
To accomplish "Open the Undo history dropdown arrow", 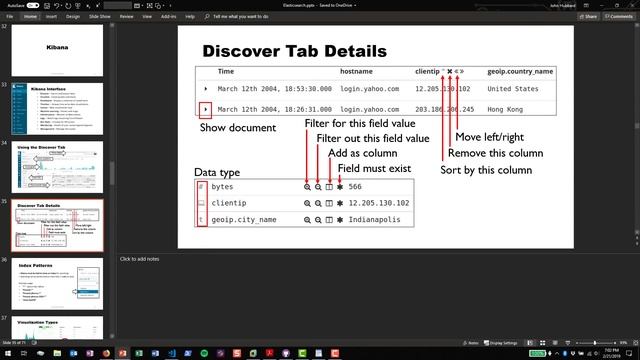I will 62,6.
